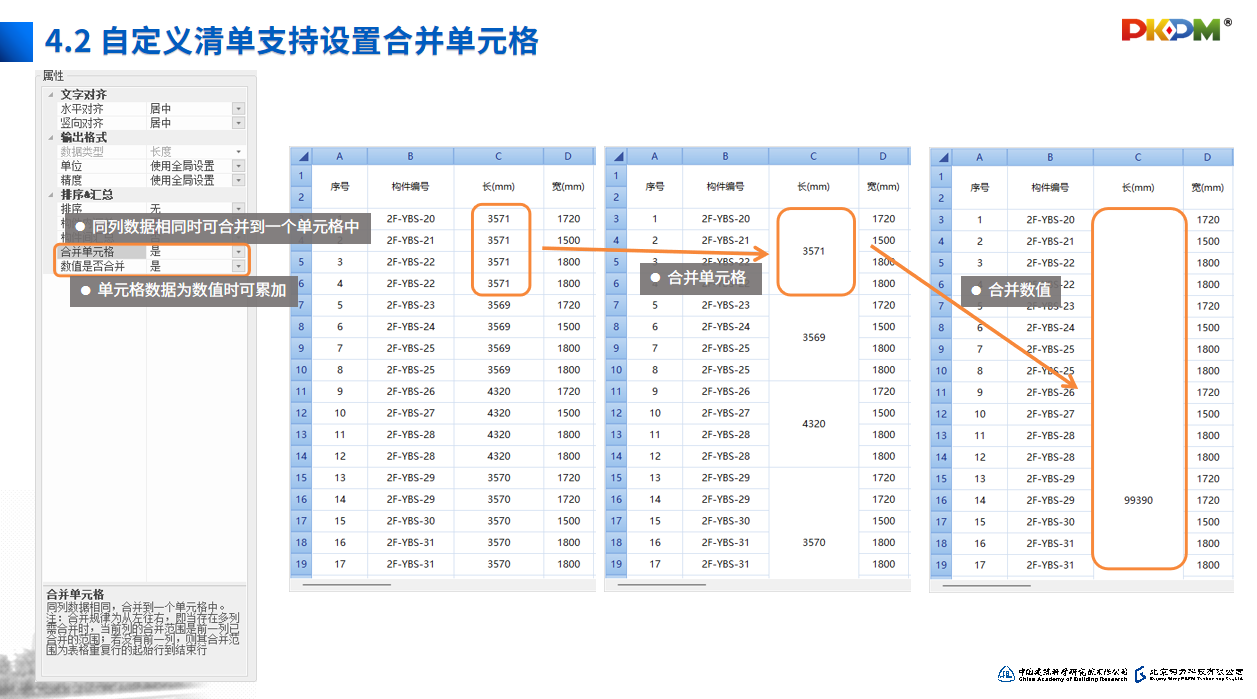Click the 长(mm) header cell in the right table

tap(1138, 187)
